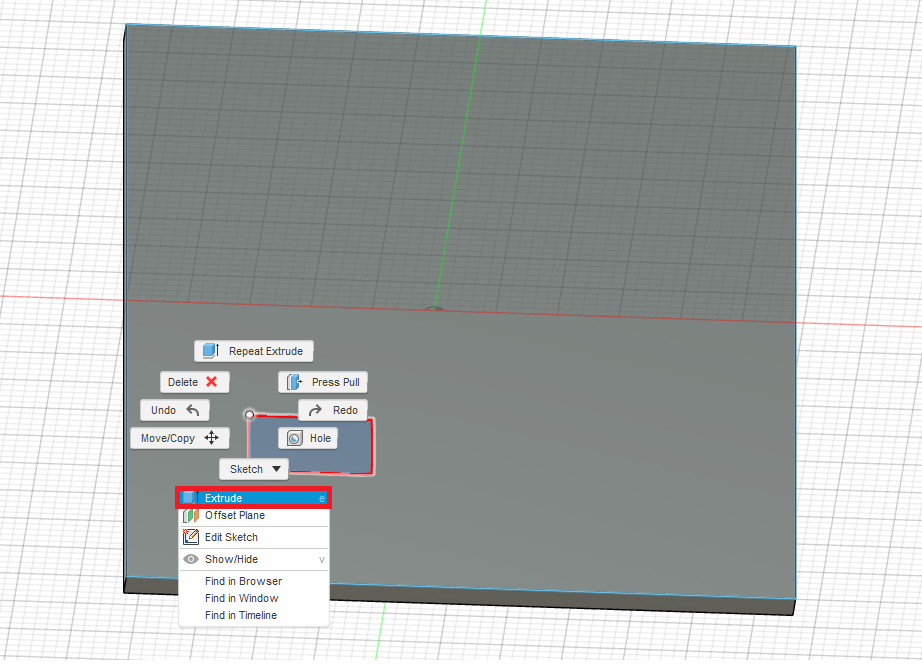Select the Move/Copy crosshair icon

point(212,437)
